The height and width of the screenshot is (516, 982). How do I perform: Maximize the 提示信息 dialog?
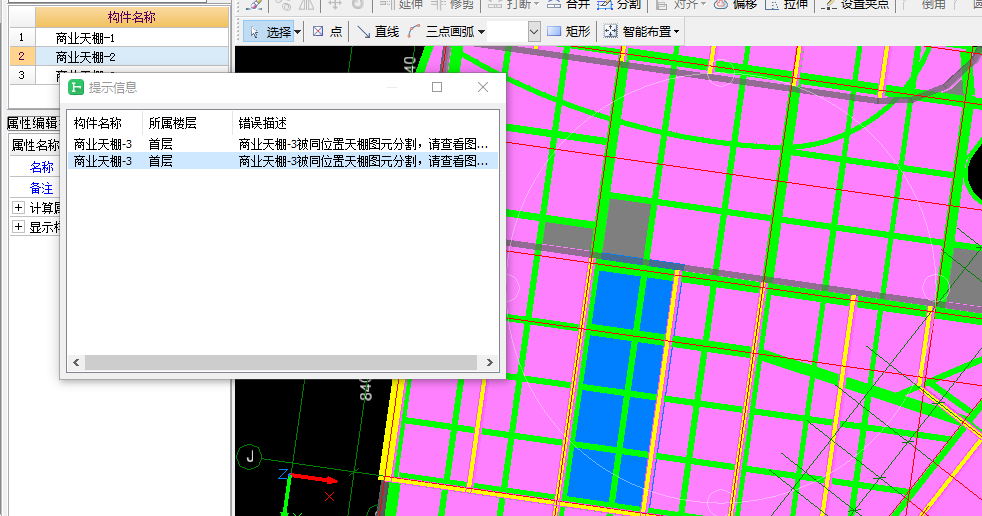437,87
